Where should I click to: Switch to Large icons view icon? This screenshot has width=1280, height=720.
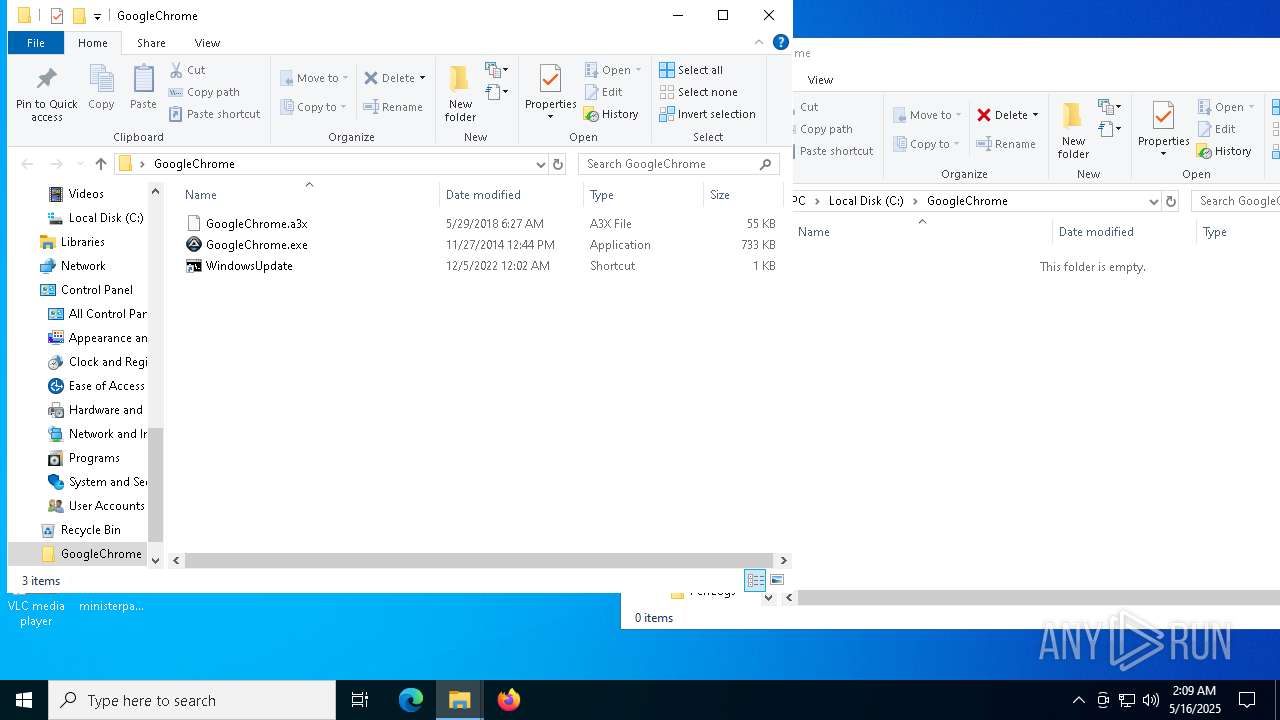[x=777, y=580]
